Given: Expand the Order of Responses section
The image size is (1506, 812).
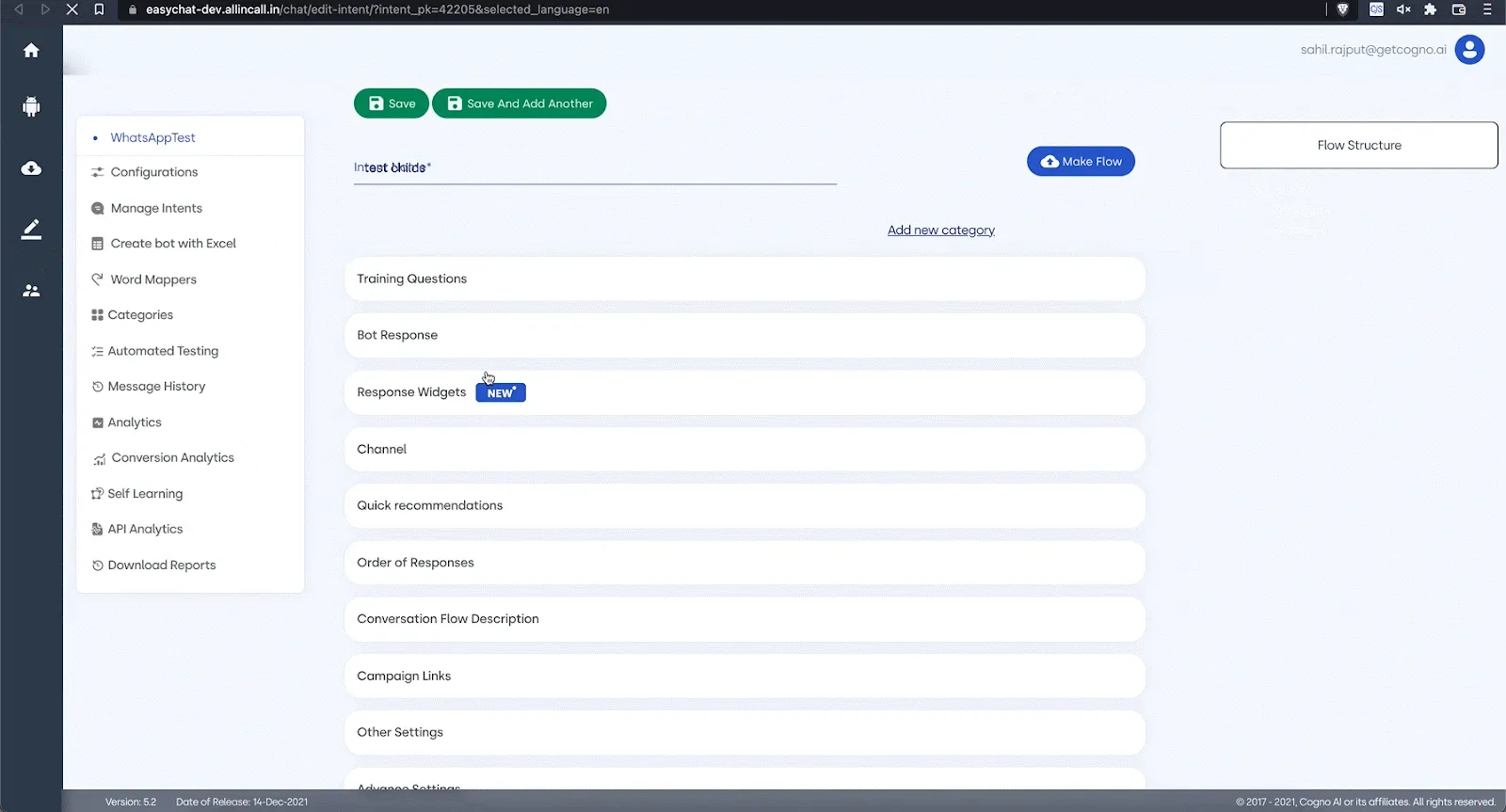Looking at the screenshot, I should (x=745, y=563).
